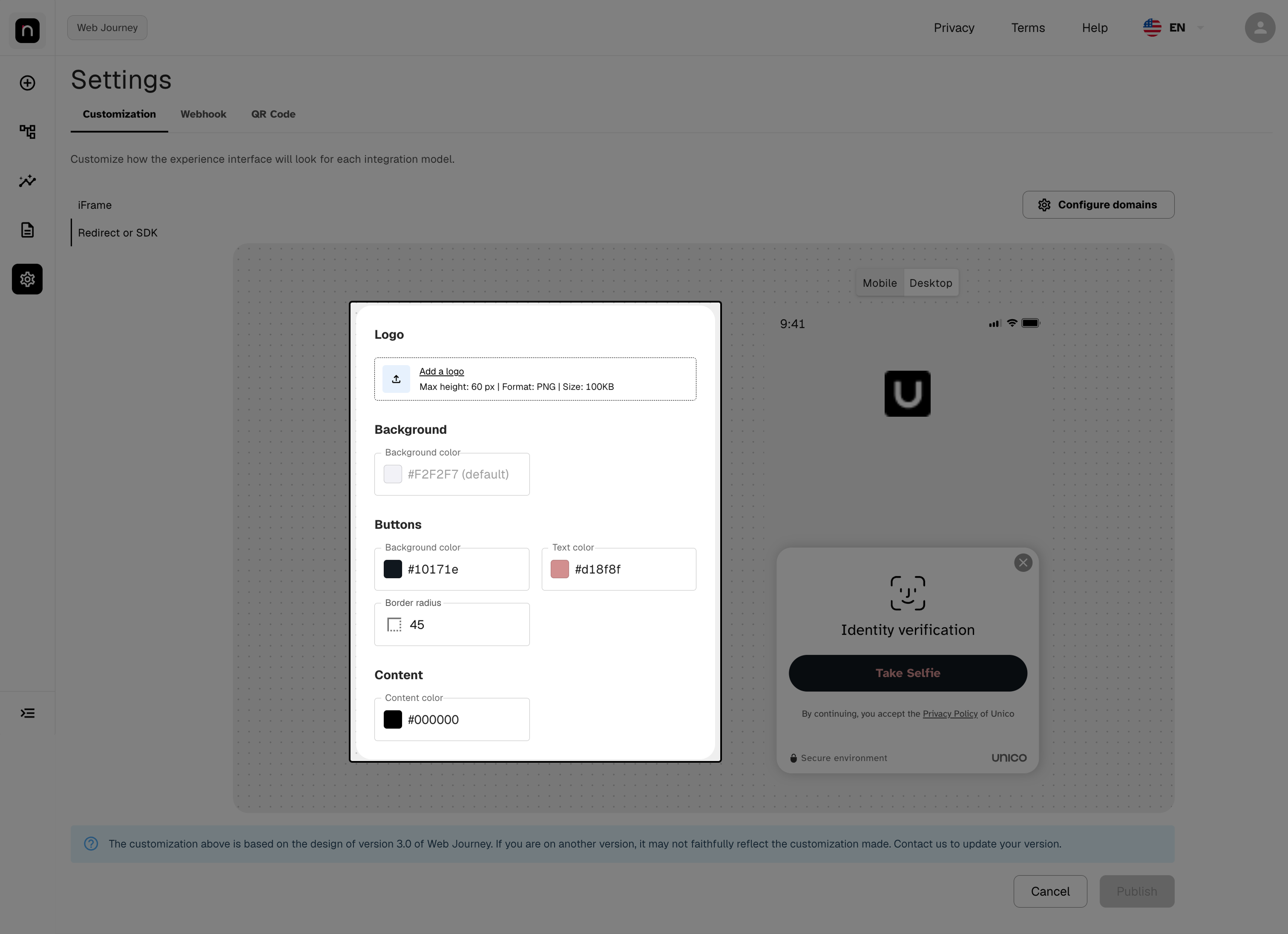Screen dimensions: 1288x934
Task: Click the #d18f8f text color field
Action: tap(619, 569)
